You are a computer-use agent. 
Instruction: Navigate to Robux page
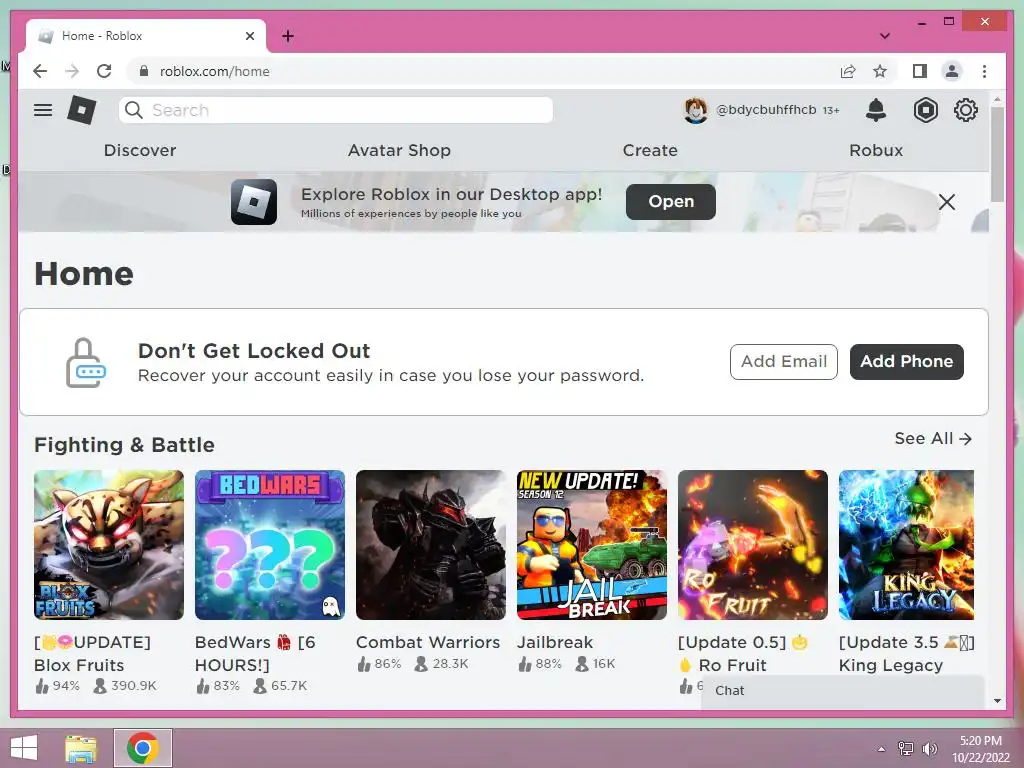coord(876,150)
